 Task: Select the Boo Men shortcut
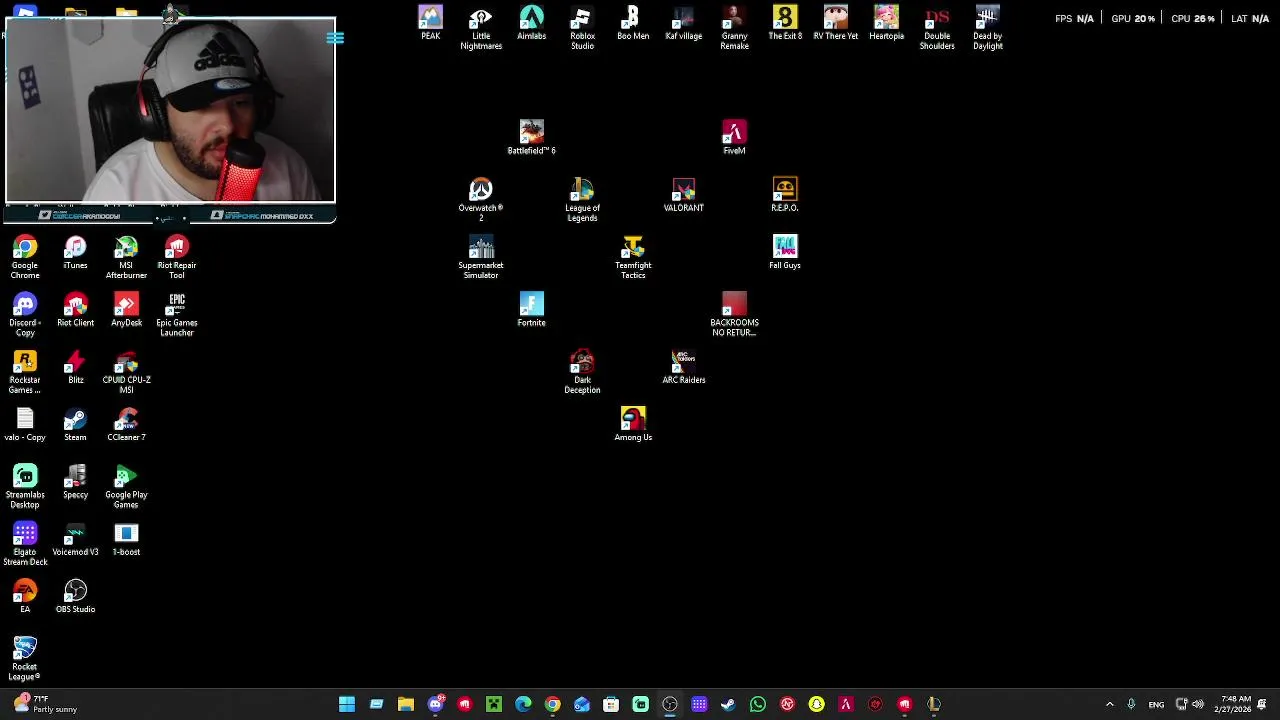pyautogui.click(x=633, y=23)
